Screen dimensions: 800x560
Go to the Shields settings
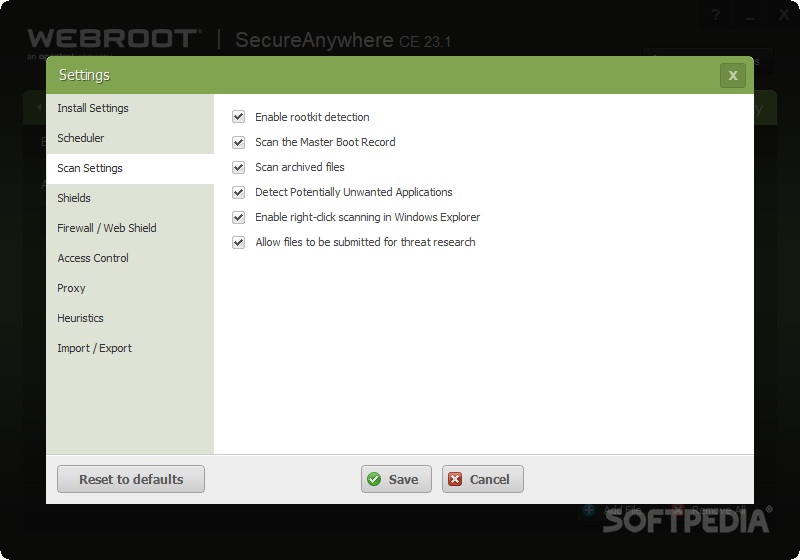point(130,198)
